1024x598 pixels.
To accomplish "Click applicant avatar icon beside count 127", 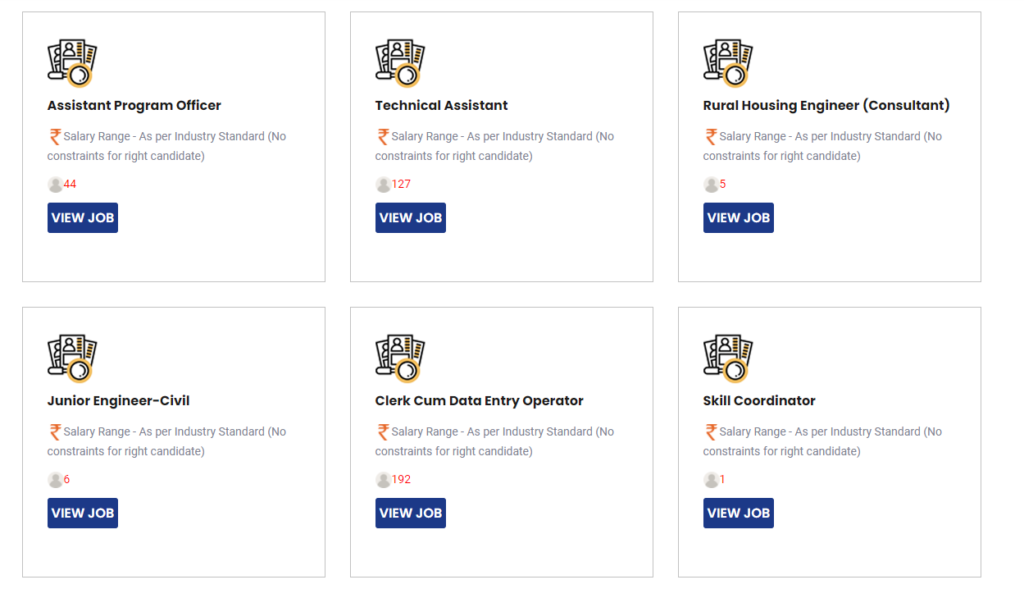I will (383, 184).
